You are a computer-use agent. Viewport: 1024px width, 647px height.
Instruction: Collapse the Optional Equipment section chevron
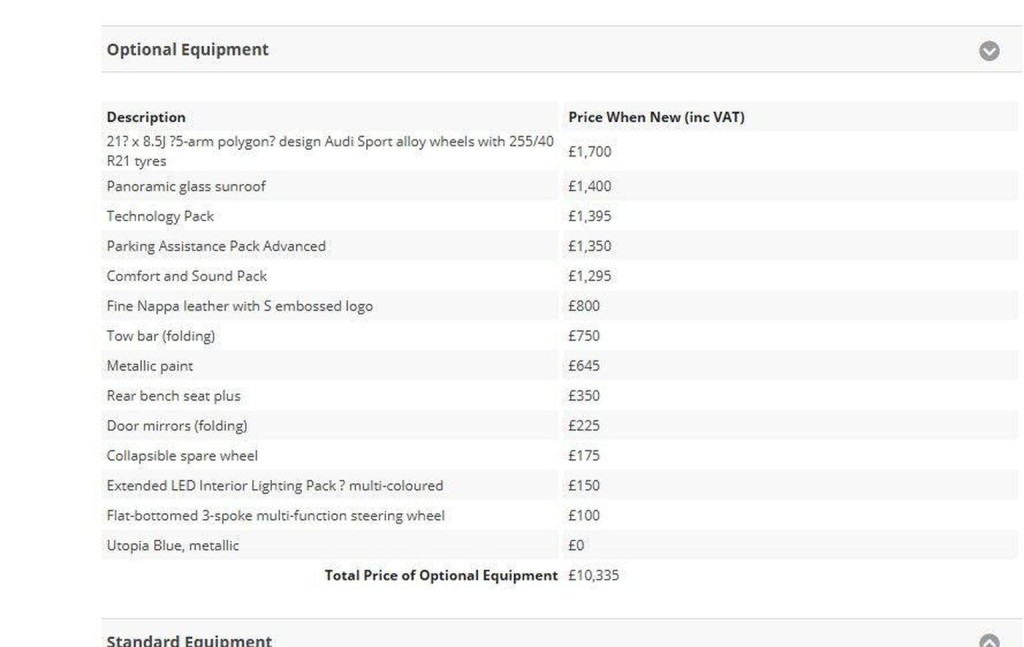(989, 51)
